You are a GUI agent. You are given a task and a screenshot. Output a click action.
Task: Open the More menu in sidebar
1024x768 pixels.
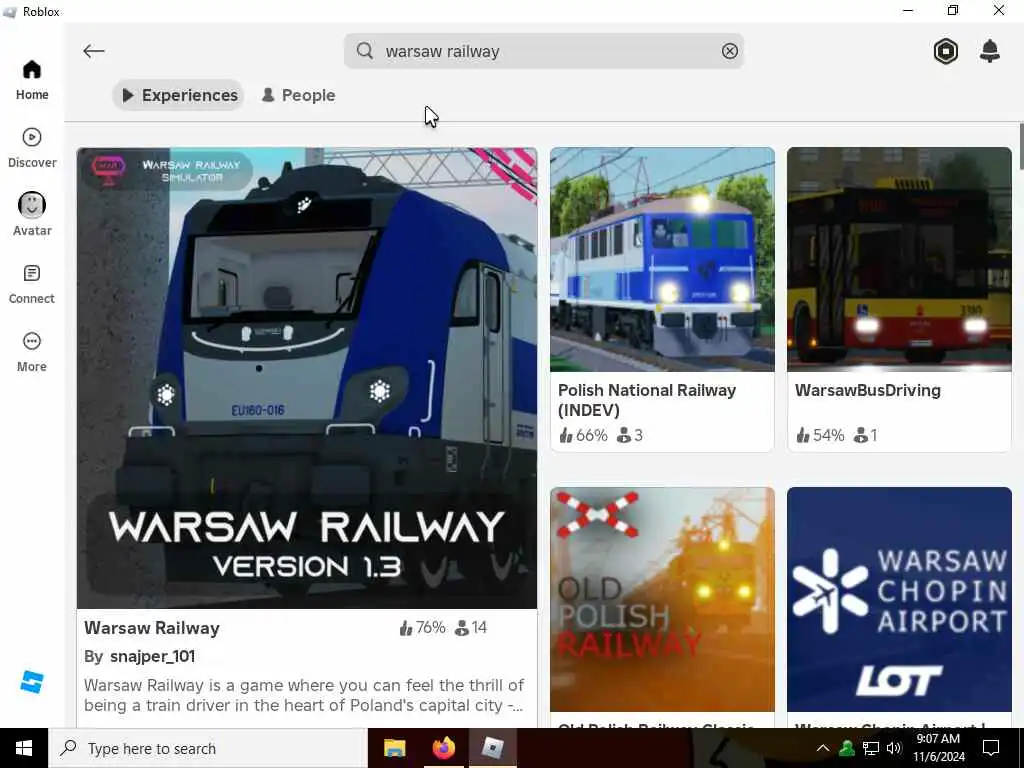coord(31,351)
